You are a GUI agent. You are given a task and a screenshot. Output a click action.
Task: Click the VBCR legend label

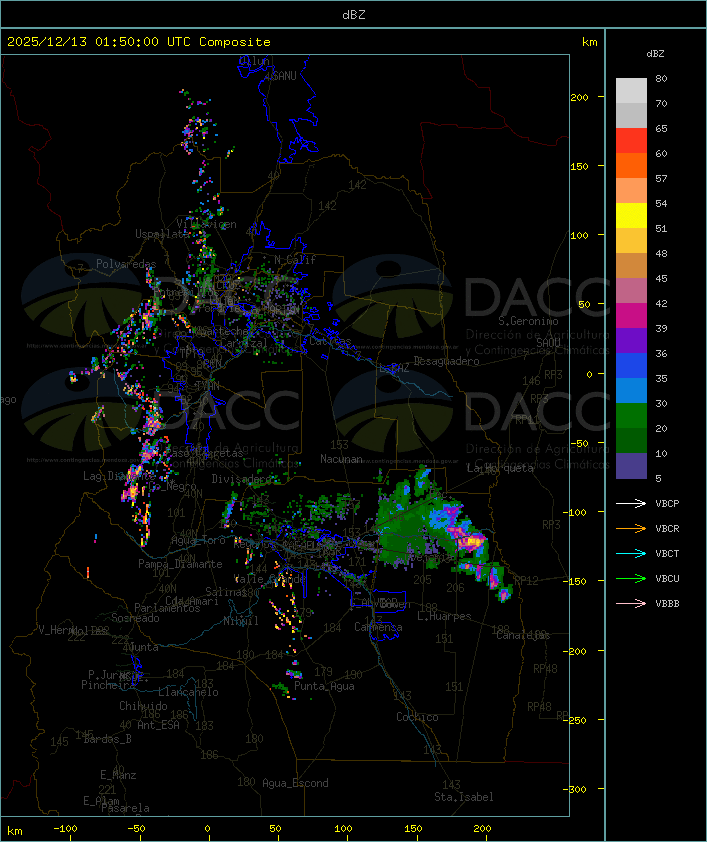click(x=667, y=528)
